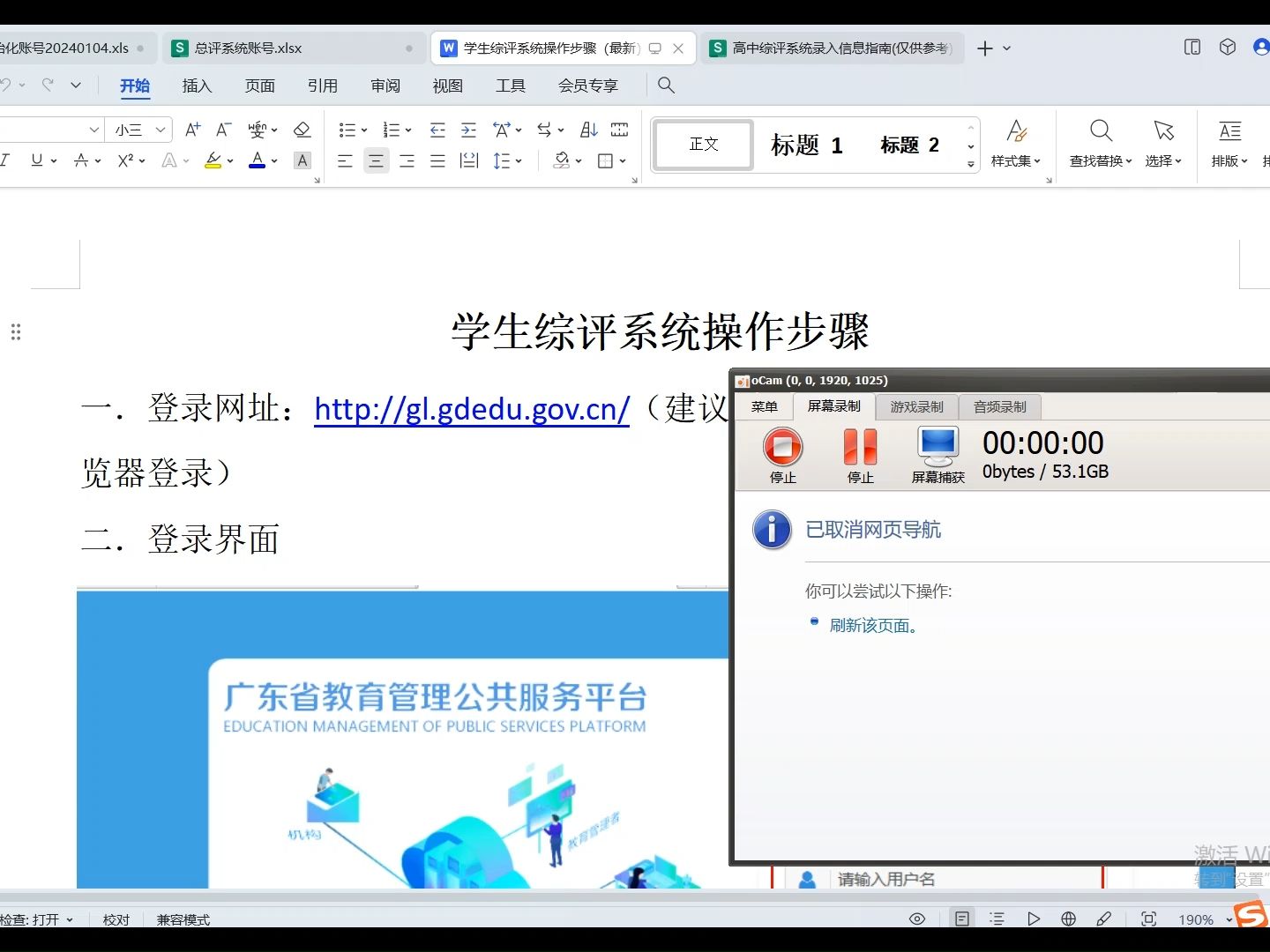Click the 刷新该页面 refresh link
The width and height of the screenshot is (1270, 952).
tap(871, 624)
